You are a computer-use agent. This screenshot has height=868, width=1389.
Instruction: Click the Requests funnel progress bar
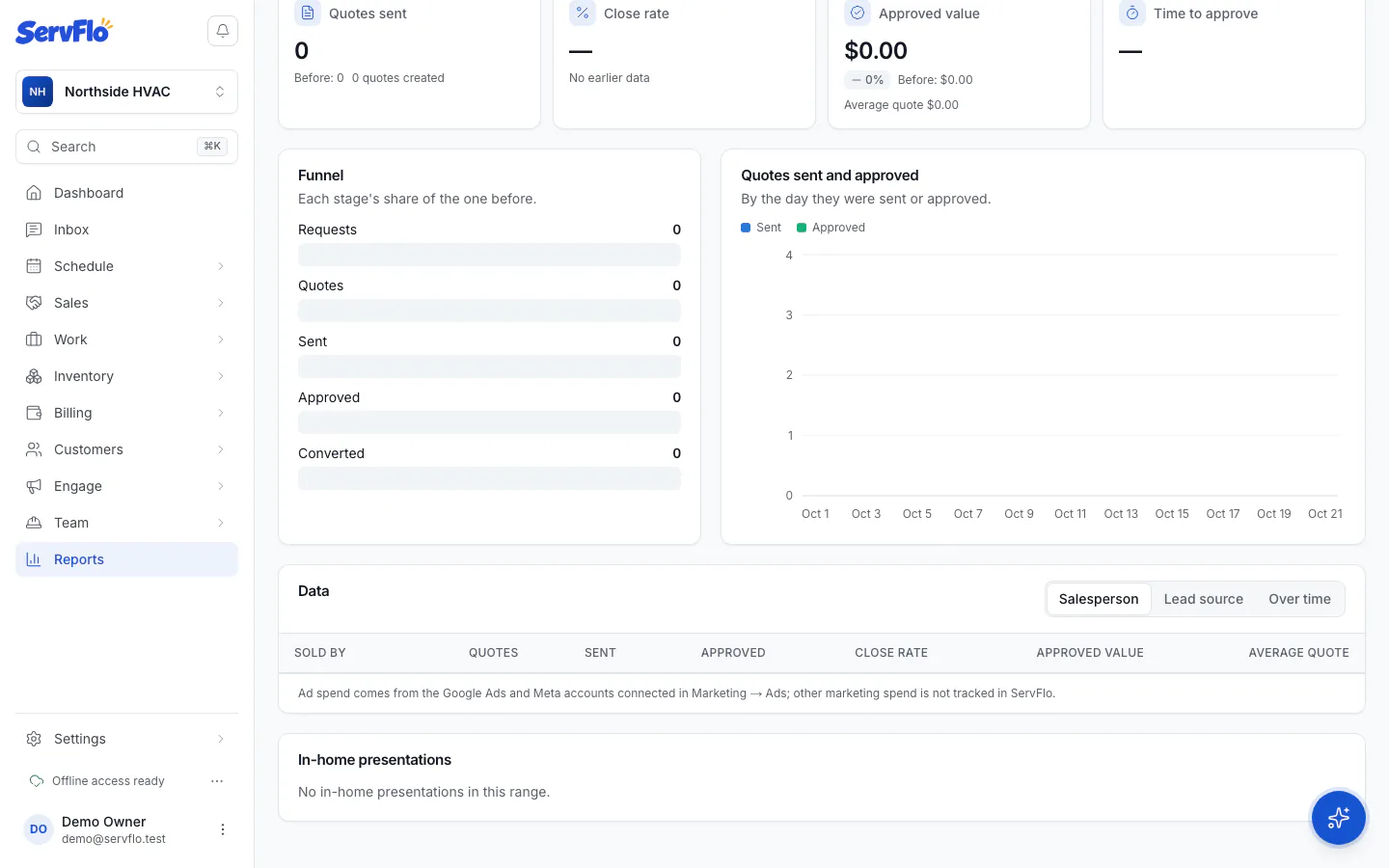point(489,255)
